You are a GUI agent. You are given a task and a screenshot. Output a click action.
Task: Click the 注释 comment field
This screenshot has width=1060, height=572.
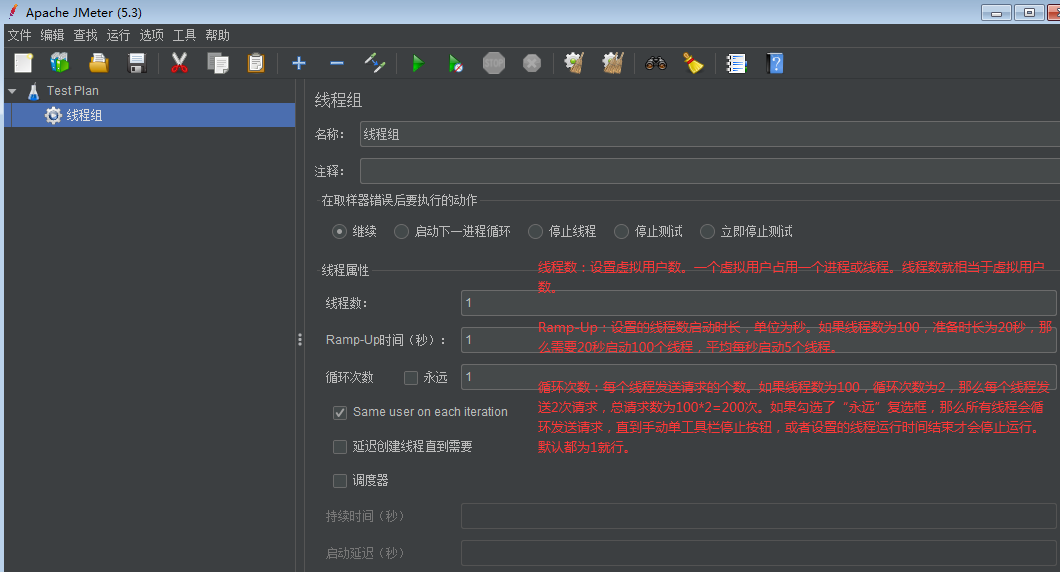click(710, 171)
